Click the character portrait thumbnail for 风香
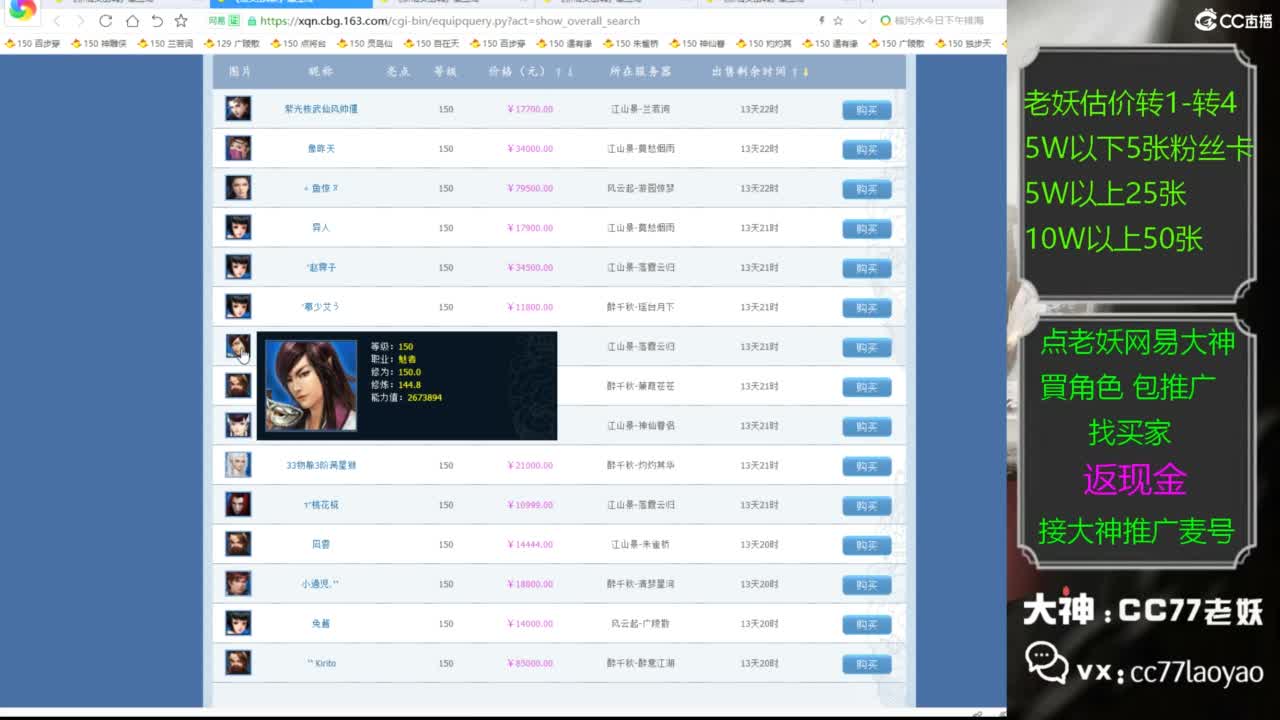Screen dimensions: 1280x720 tap(237, 544)
